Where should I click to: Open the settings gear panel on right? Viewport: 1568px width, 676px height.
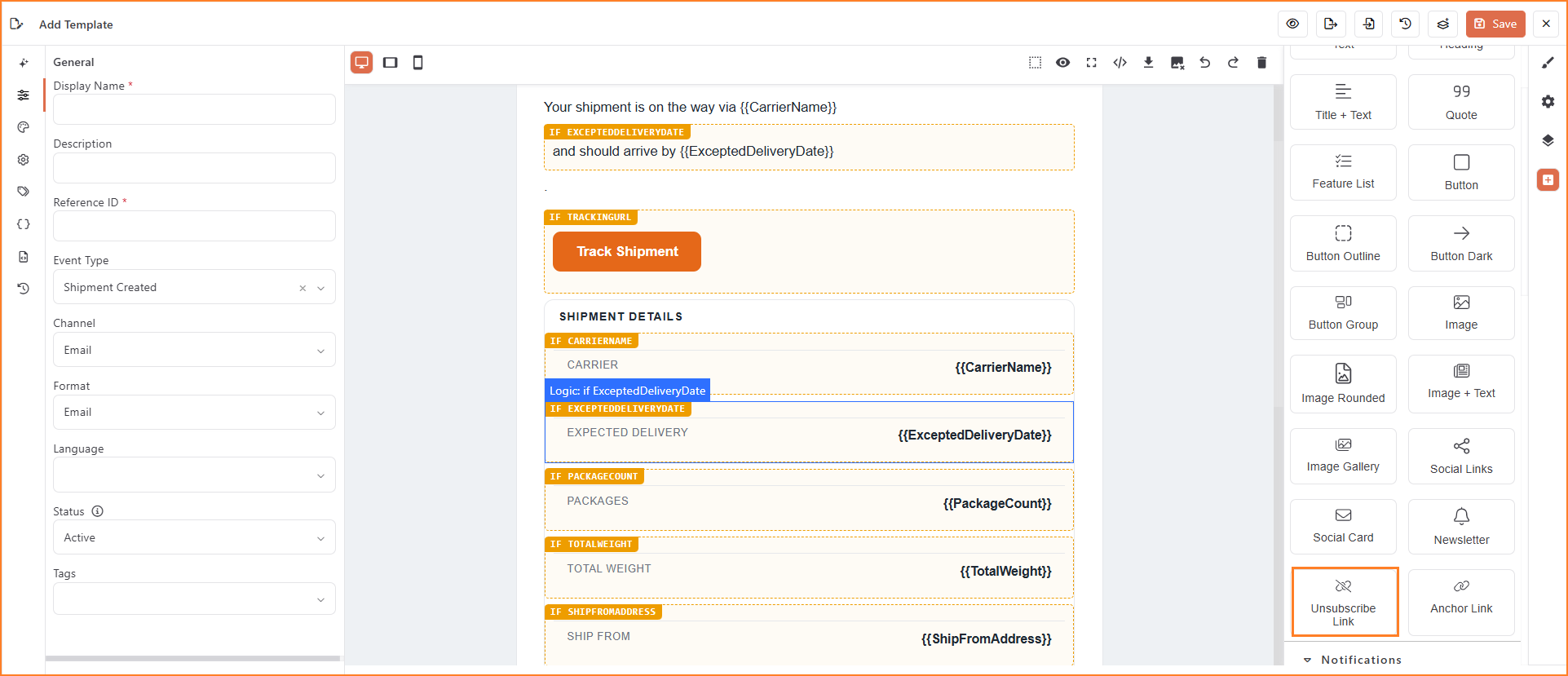(x=1548, y=102)
